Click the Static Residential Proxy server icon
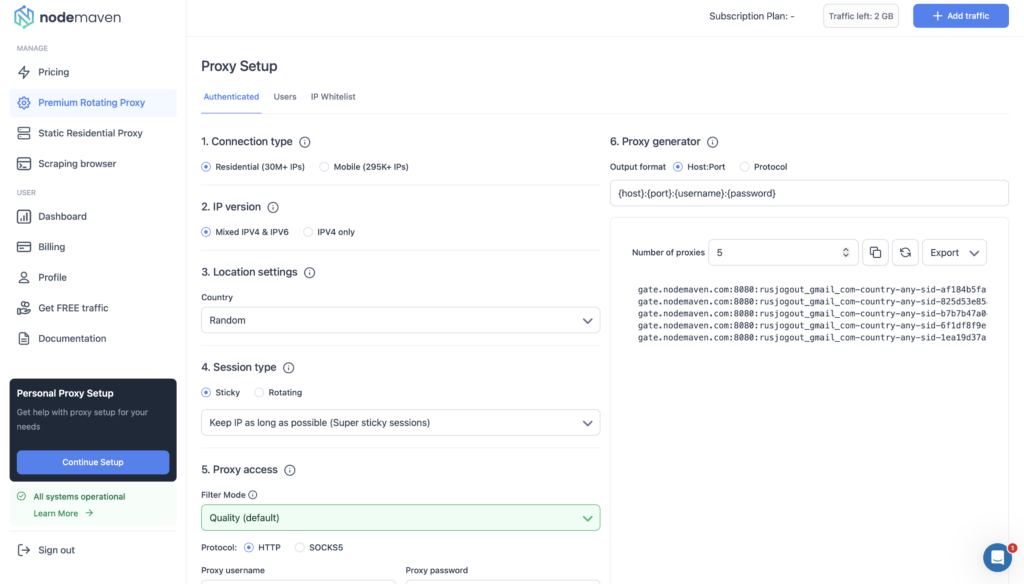This screenshot has height=584, width=1024. (24, 133)
